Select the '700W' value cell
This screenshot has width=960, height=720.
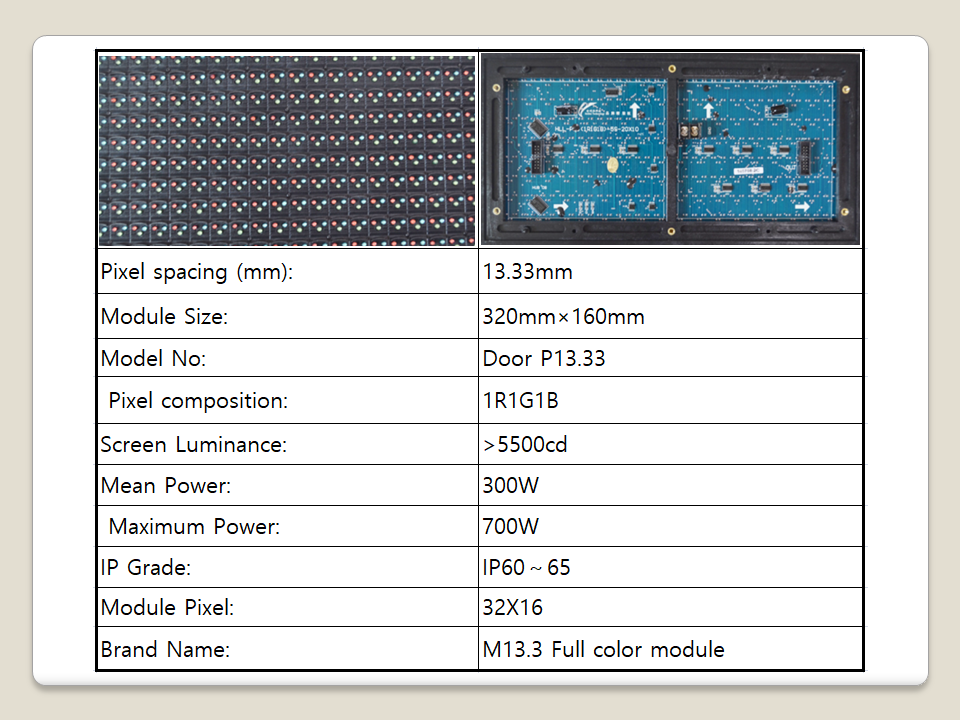point(510,527)
